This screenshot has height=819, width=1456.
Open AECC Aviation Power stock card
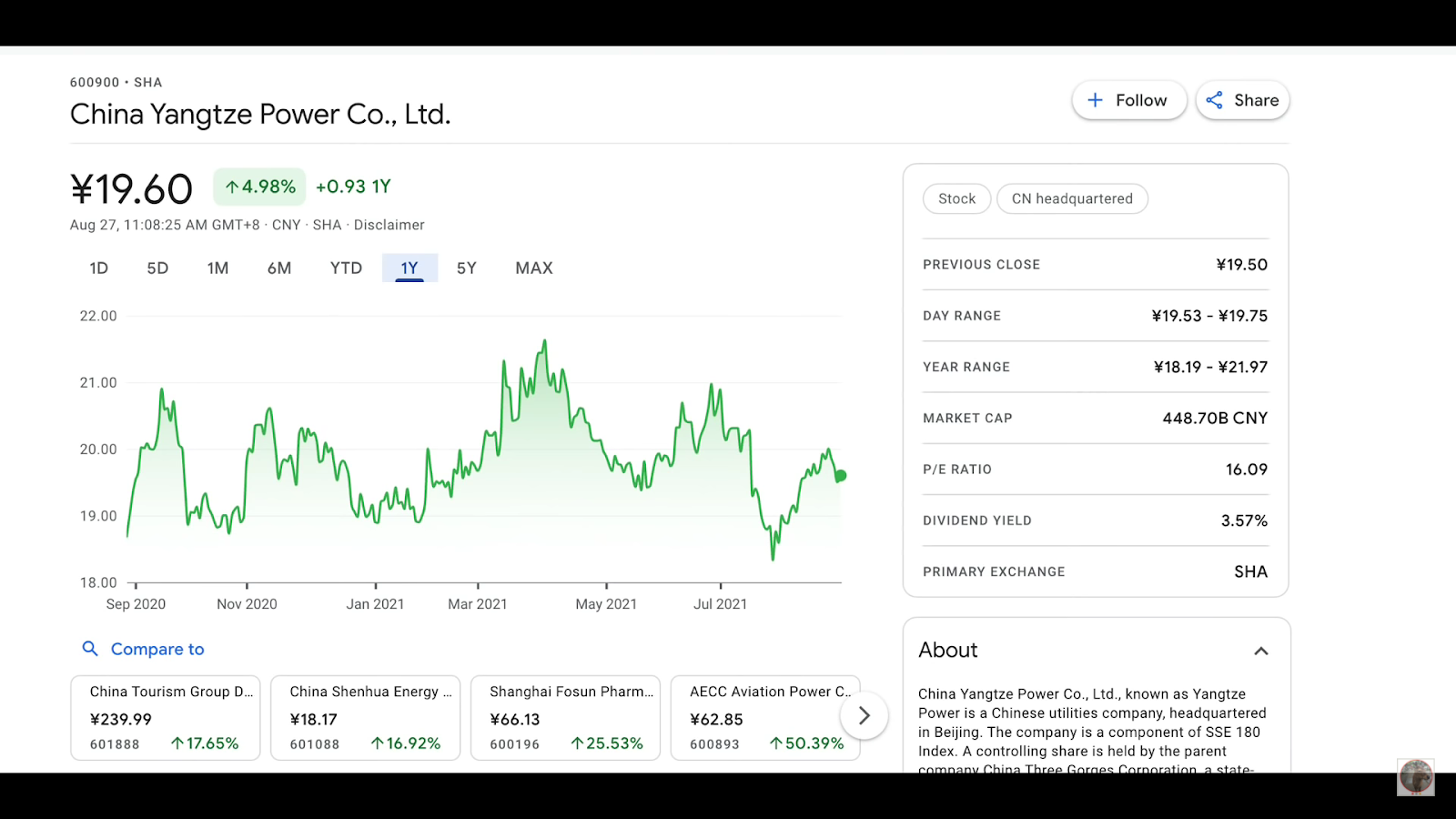pos(765,717)
